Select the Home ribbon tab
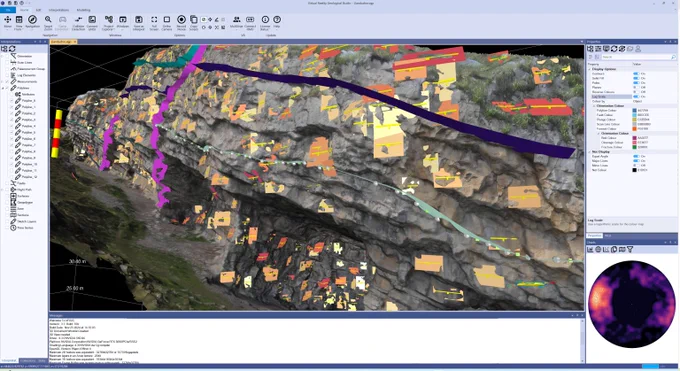Viewport: 680px width, 371px height. coord(24,10)
